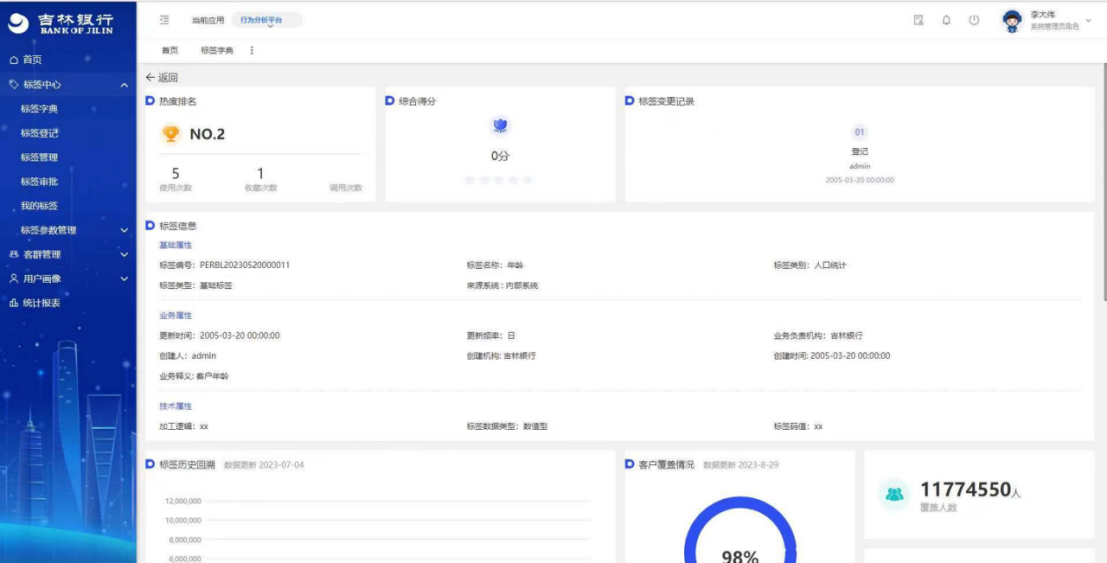Click the 基础属性 section heading
The width and height of the screenshot is (1107, 563).
(x=176, y=244)
